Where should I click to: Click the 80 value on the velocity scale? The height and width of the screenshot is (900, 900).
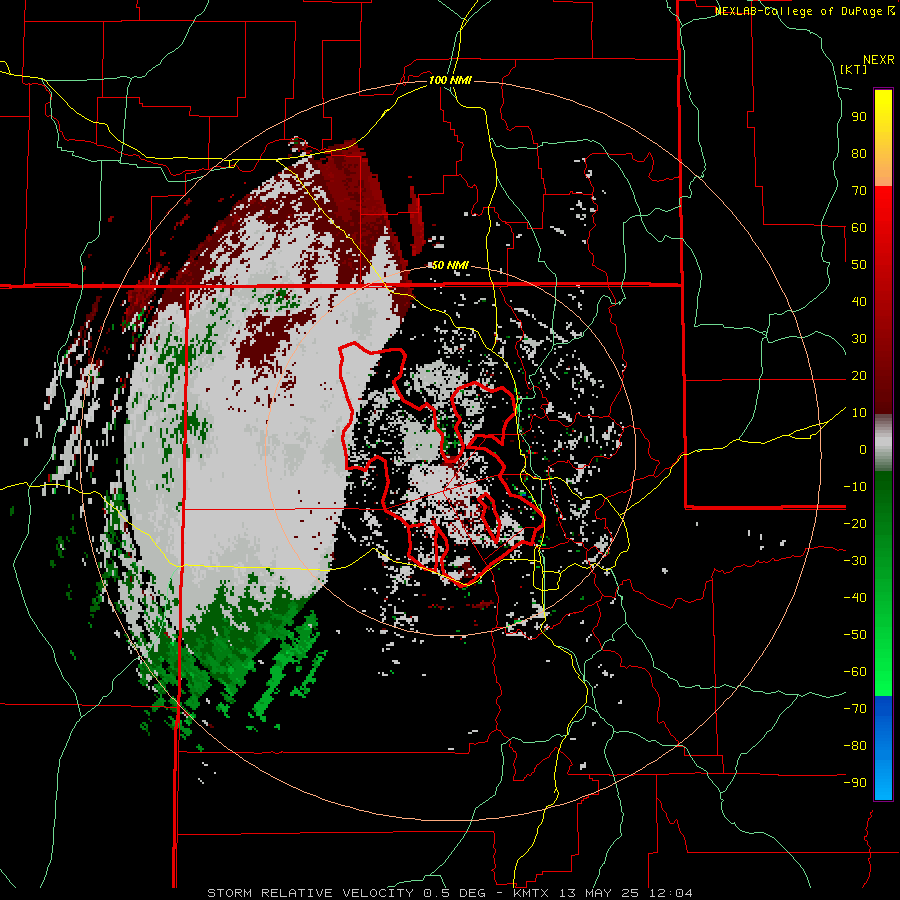pyautogui.click(x=859, y=154)
